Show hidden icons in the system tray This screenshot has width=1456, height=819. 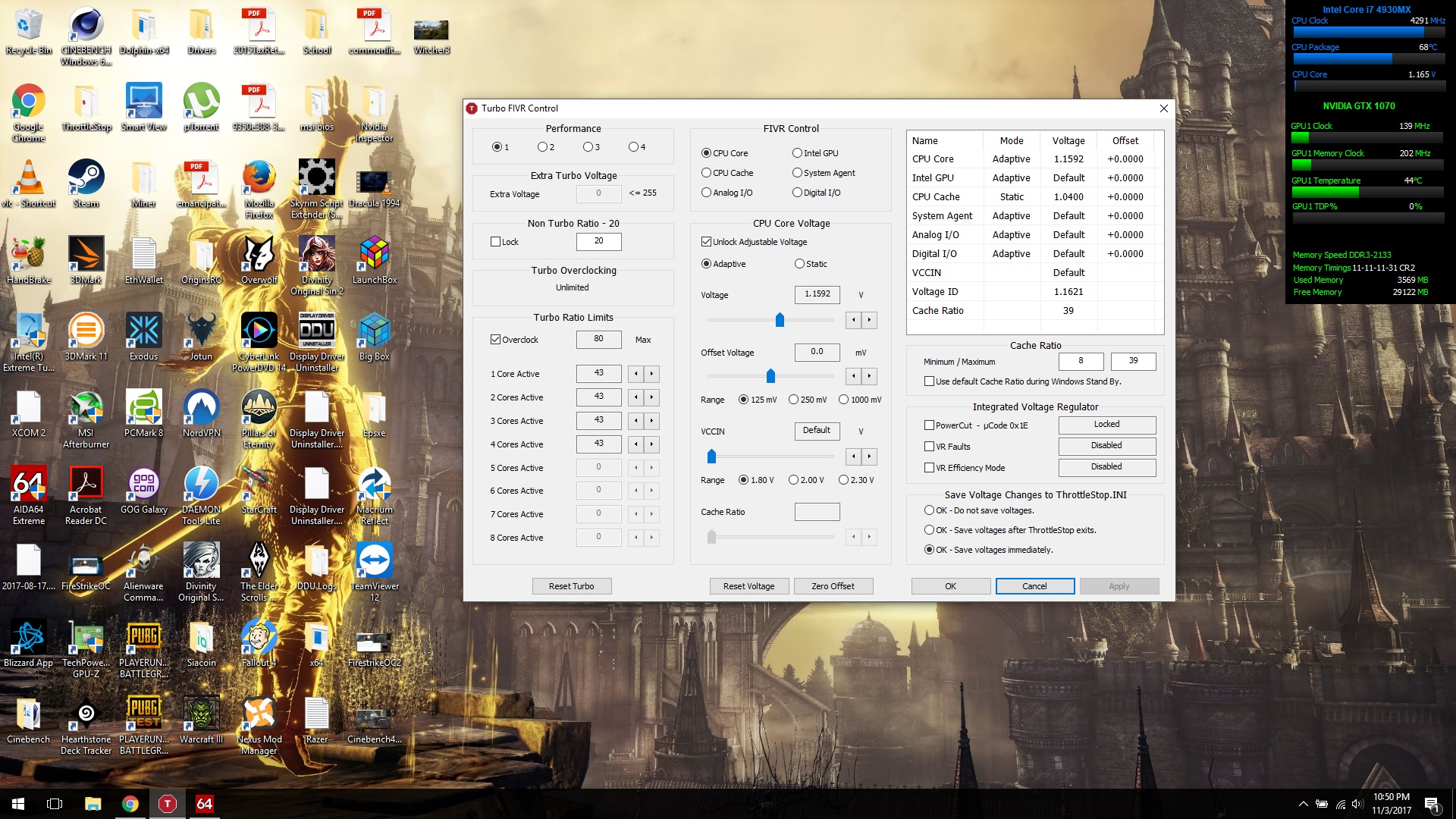pyautogui.click(x=1303, y=804)
